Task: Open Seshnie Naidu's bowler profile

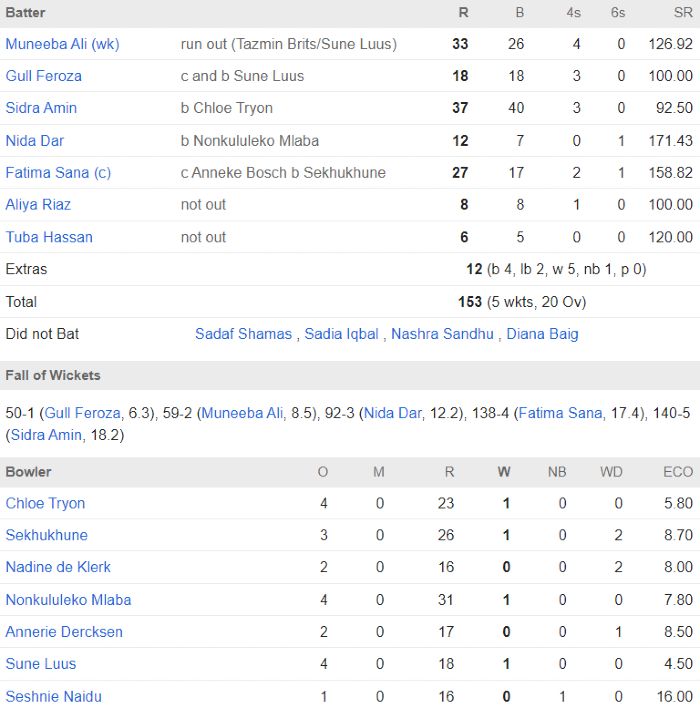Action: click(x=53, y=696)
